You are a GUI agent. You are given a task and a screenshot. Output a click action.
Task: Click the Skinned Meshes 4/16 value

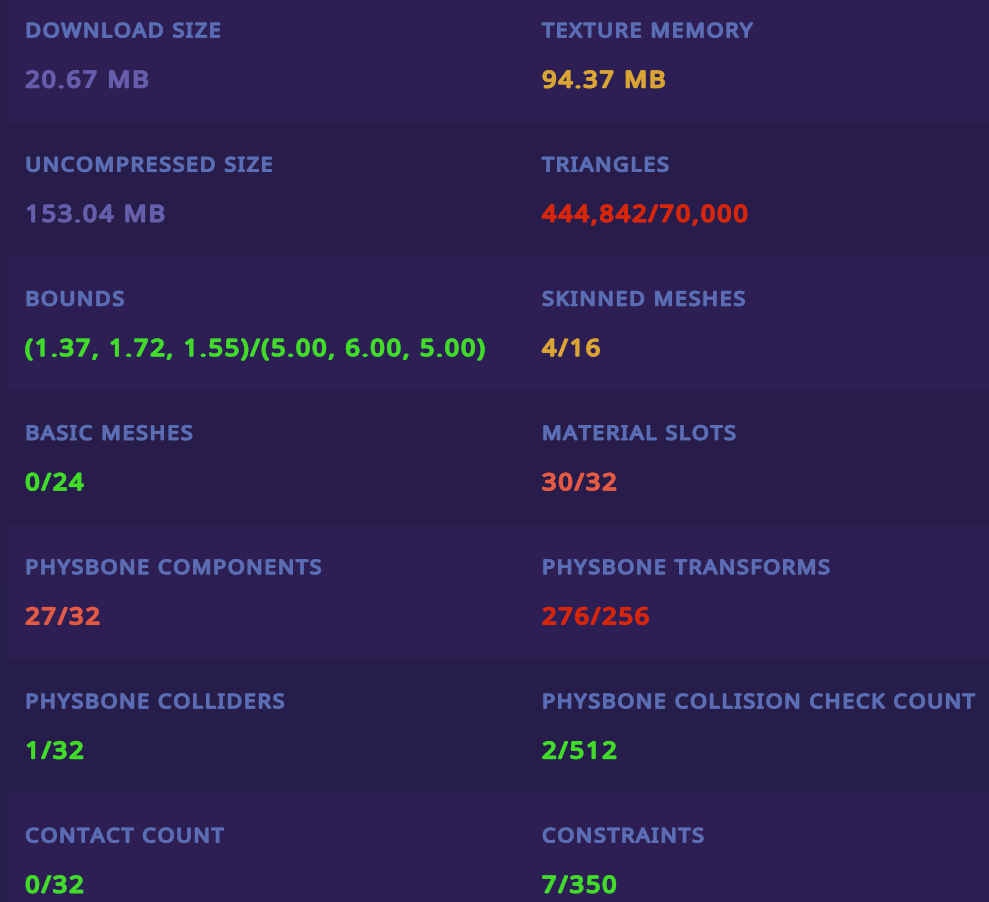571,348
